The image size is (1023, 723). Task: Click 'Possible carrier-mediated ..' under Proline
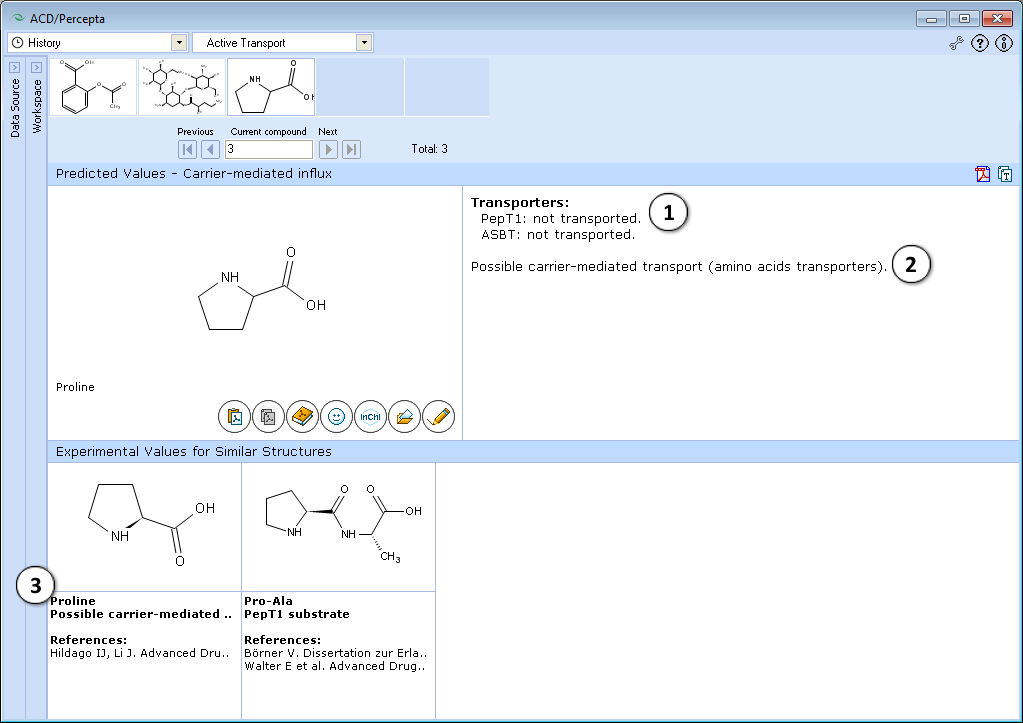(x=141, y=614)
